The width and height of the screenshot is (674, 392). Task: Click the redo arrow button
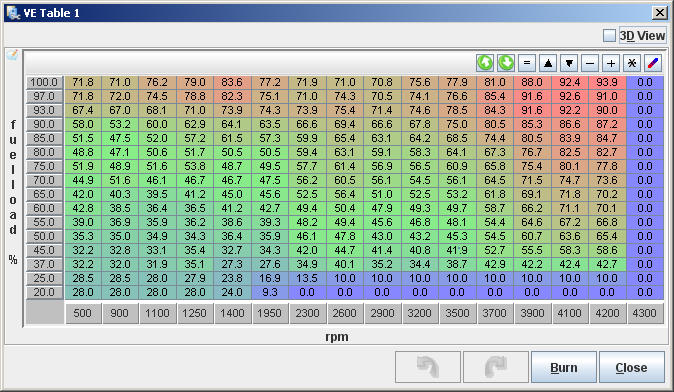point(496,367)
